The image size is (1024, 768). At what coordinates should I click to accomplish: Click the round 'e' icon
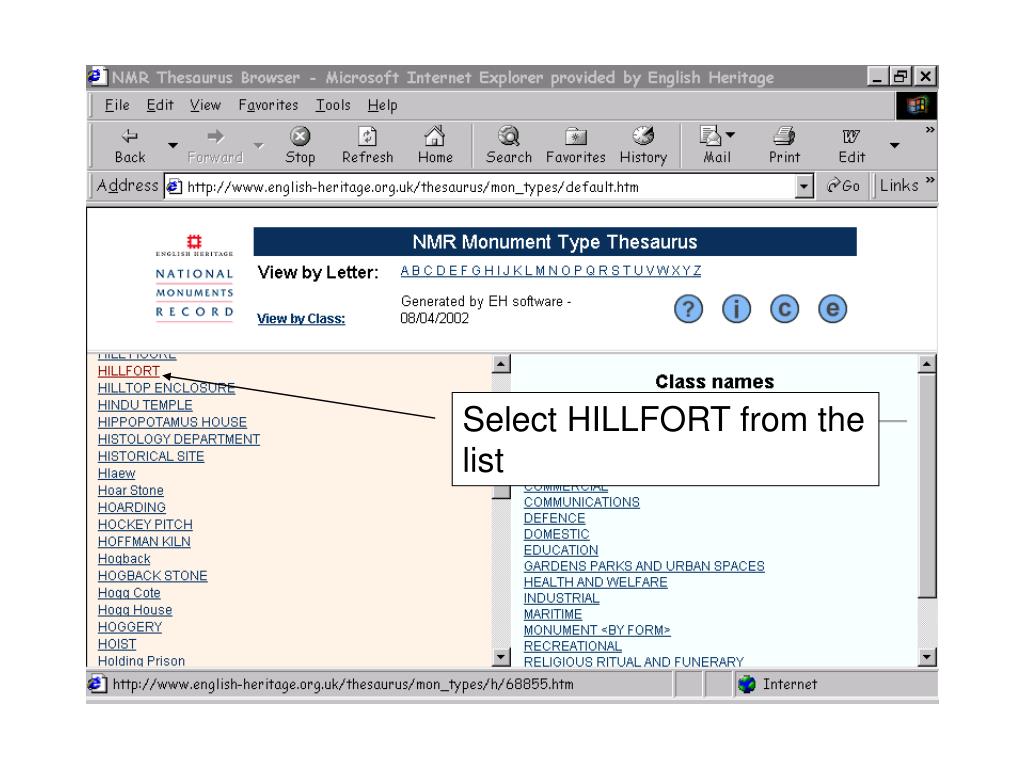[x=832, y=309]
